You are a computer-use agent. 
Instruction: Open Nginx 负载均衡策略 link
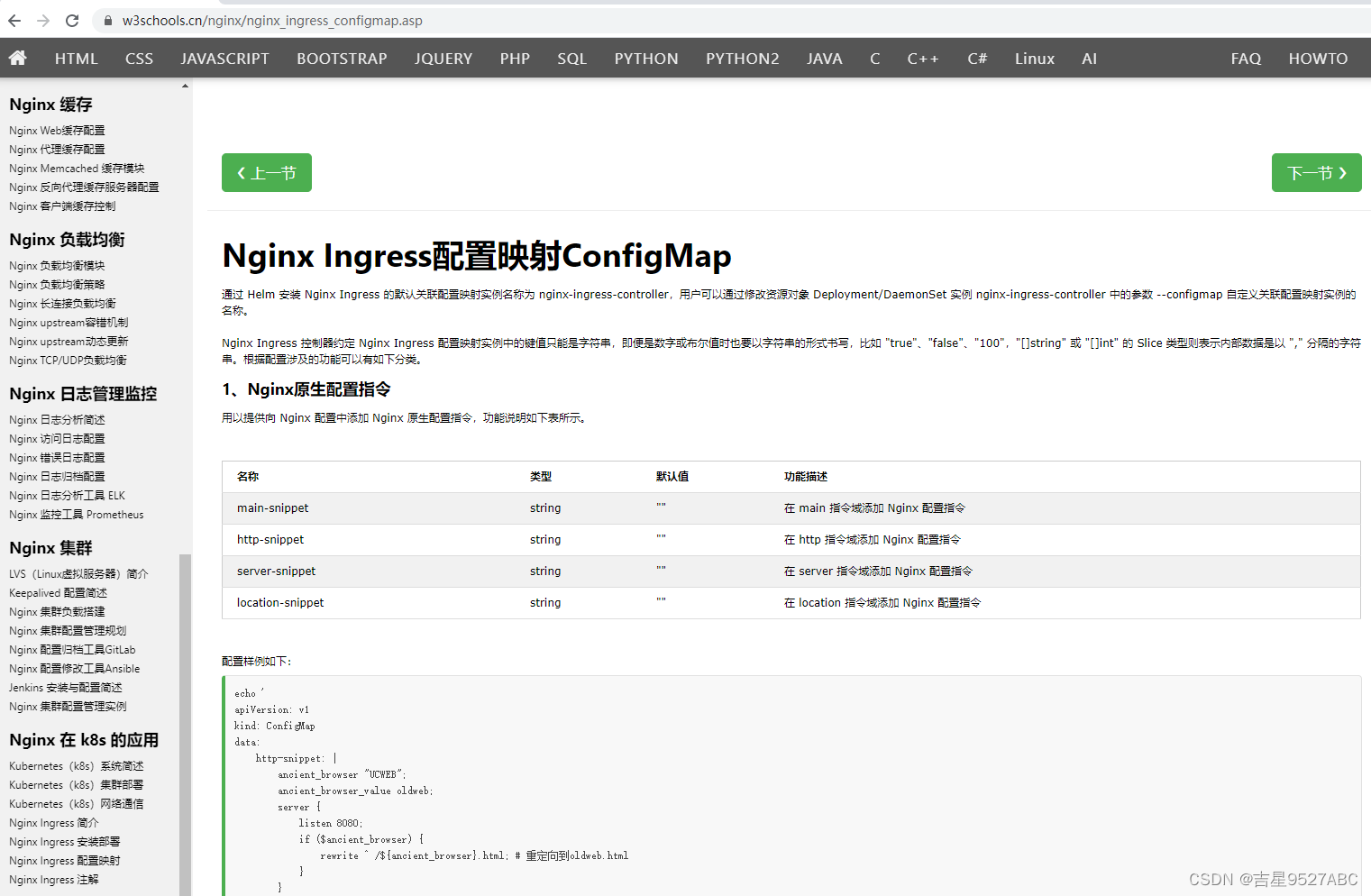coord(57,285)
